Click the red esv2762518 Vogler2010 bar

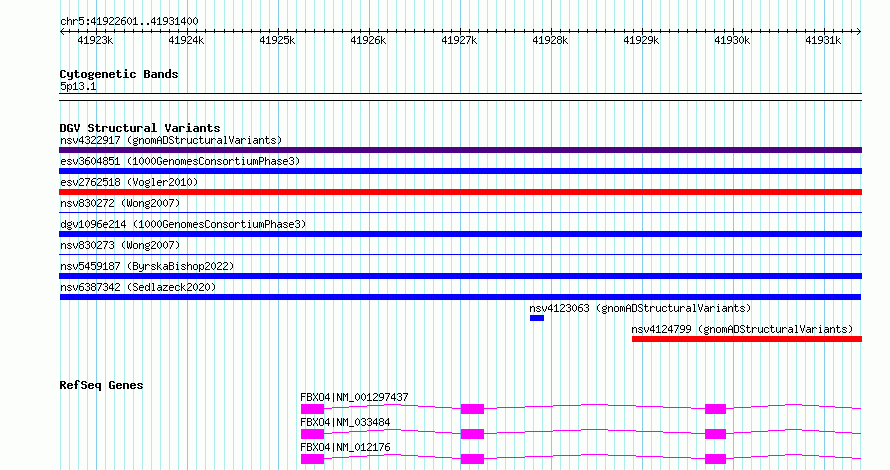[x=460, y=192]
